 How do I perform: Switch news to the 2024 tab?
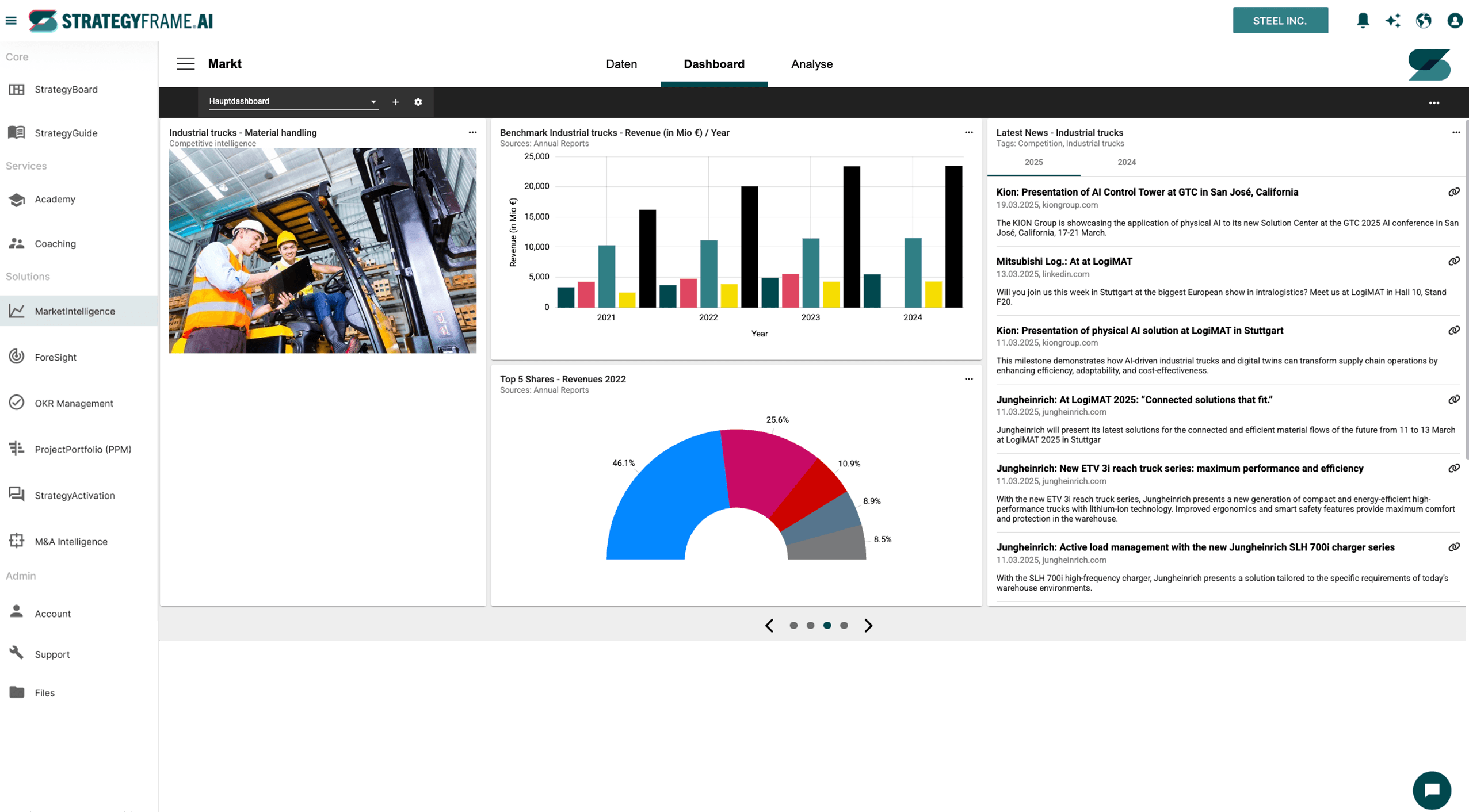[1126, 162]
